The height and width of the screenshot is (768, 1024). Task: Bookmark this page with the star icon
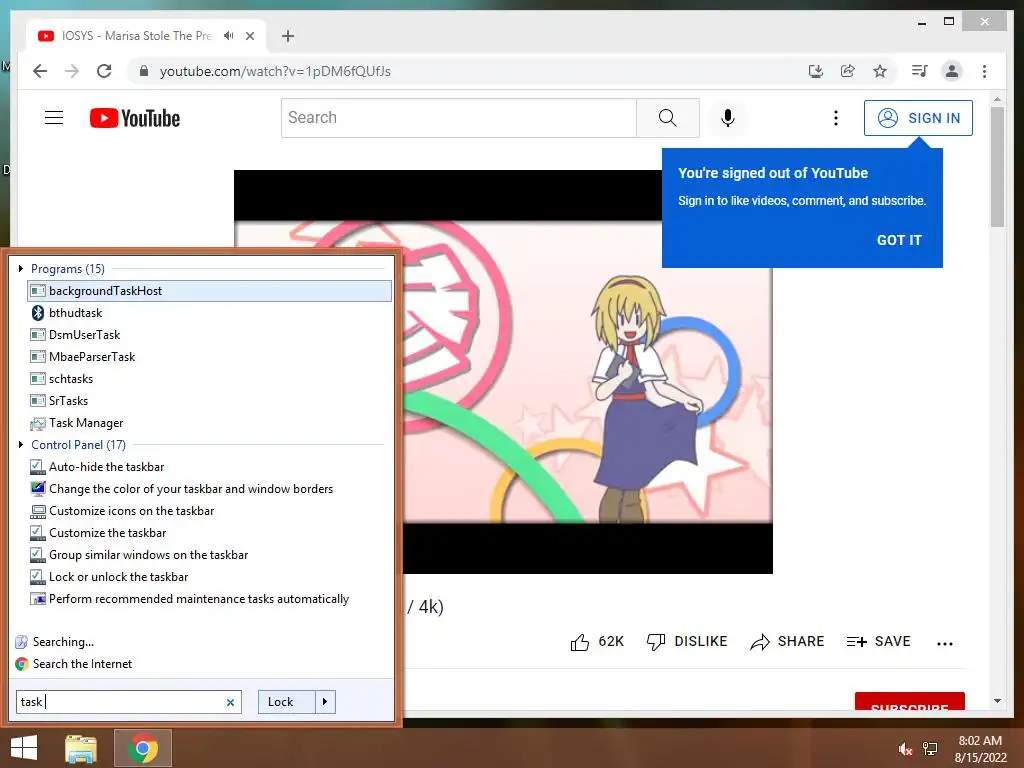pyautogui.click(x=880, y=71)
